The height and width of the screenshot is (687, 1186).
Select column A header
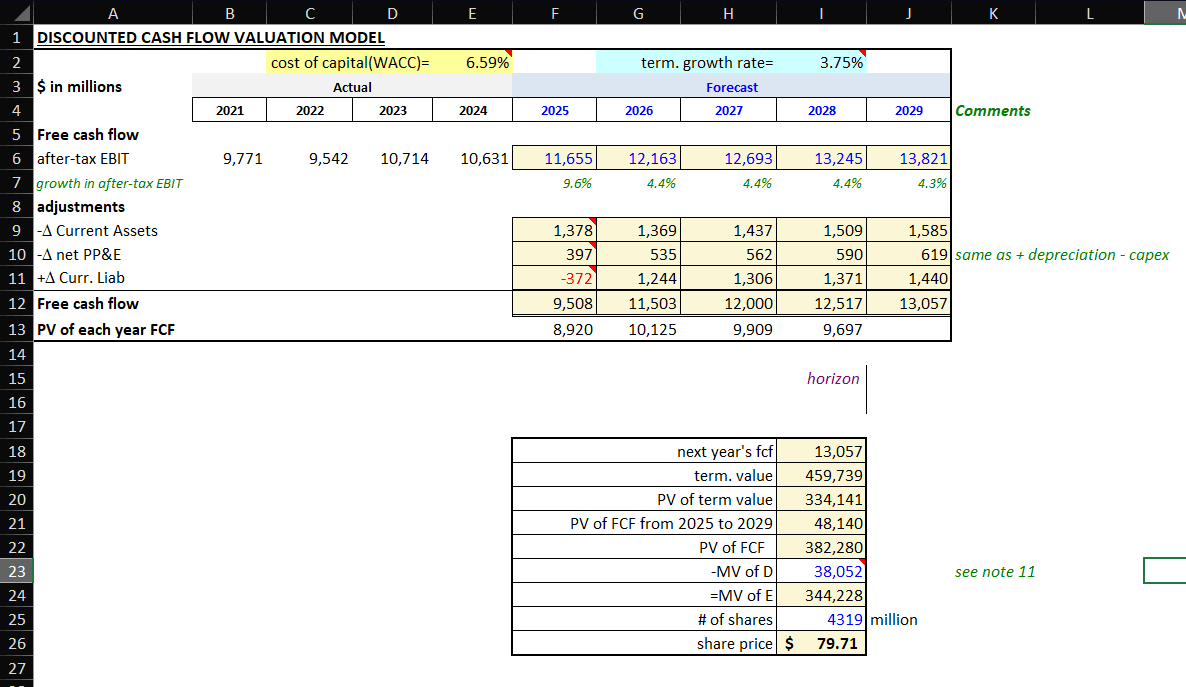tap(113, 13)
